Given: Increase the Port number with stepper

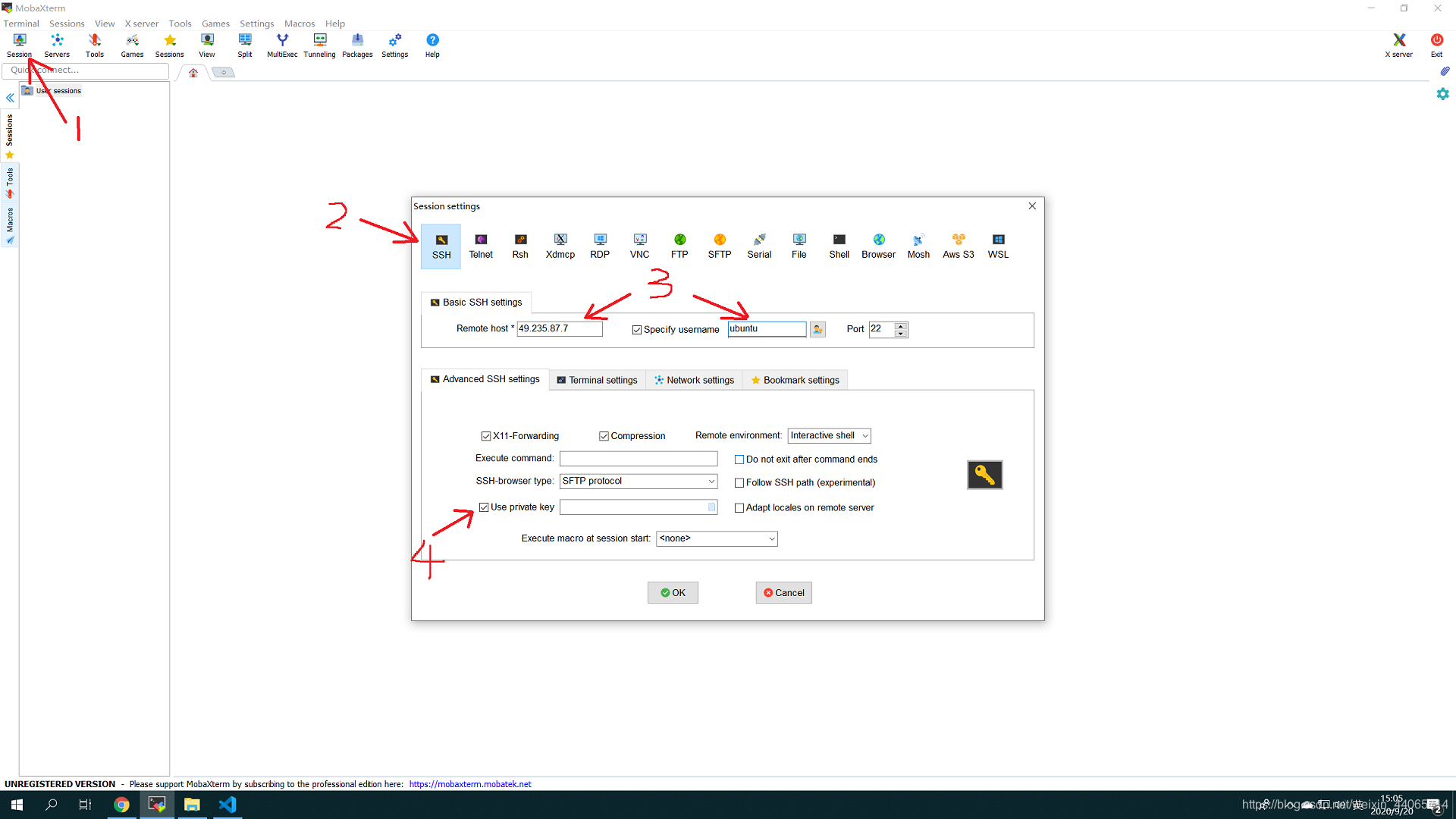Looking at the screenshot, I should (900, 325).
